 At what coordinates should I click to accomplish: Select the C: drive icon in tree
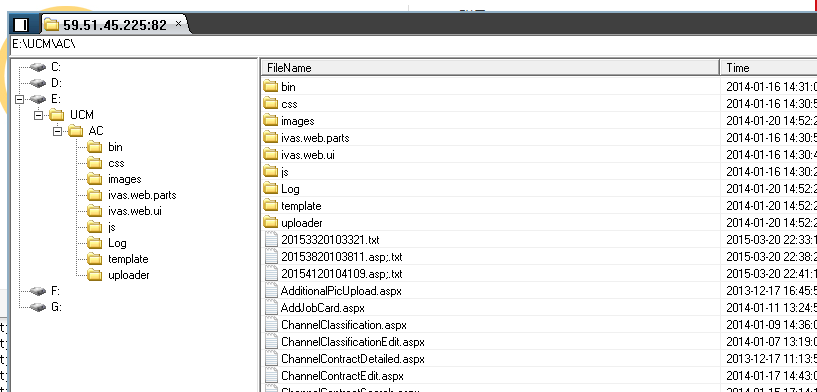38,67
